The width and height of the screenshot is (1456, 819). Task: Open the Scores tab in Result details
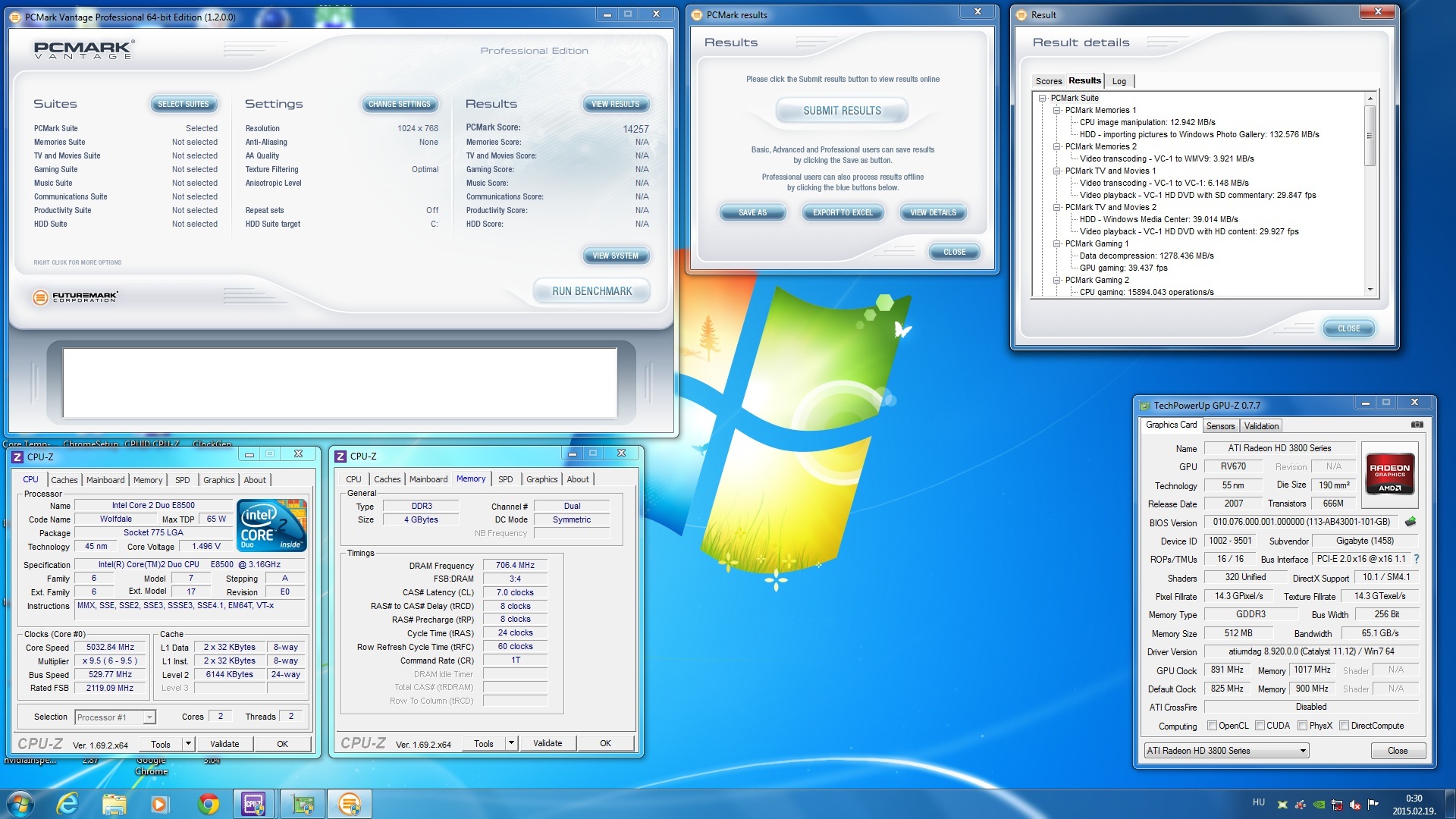click(x=1049, y=81)
